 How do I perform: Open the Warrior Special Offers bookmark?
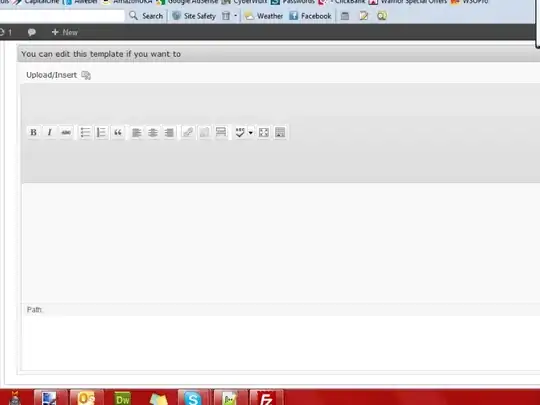(408, 2)
